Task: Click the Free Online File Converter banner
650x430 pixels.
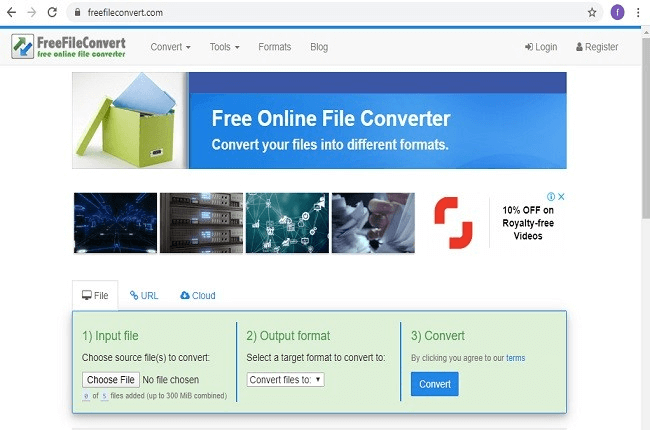Action: 319,120
